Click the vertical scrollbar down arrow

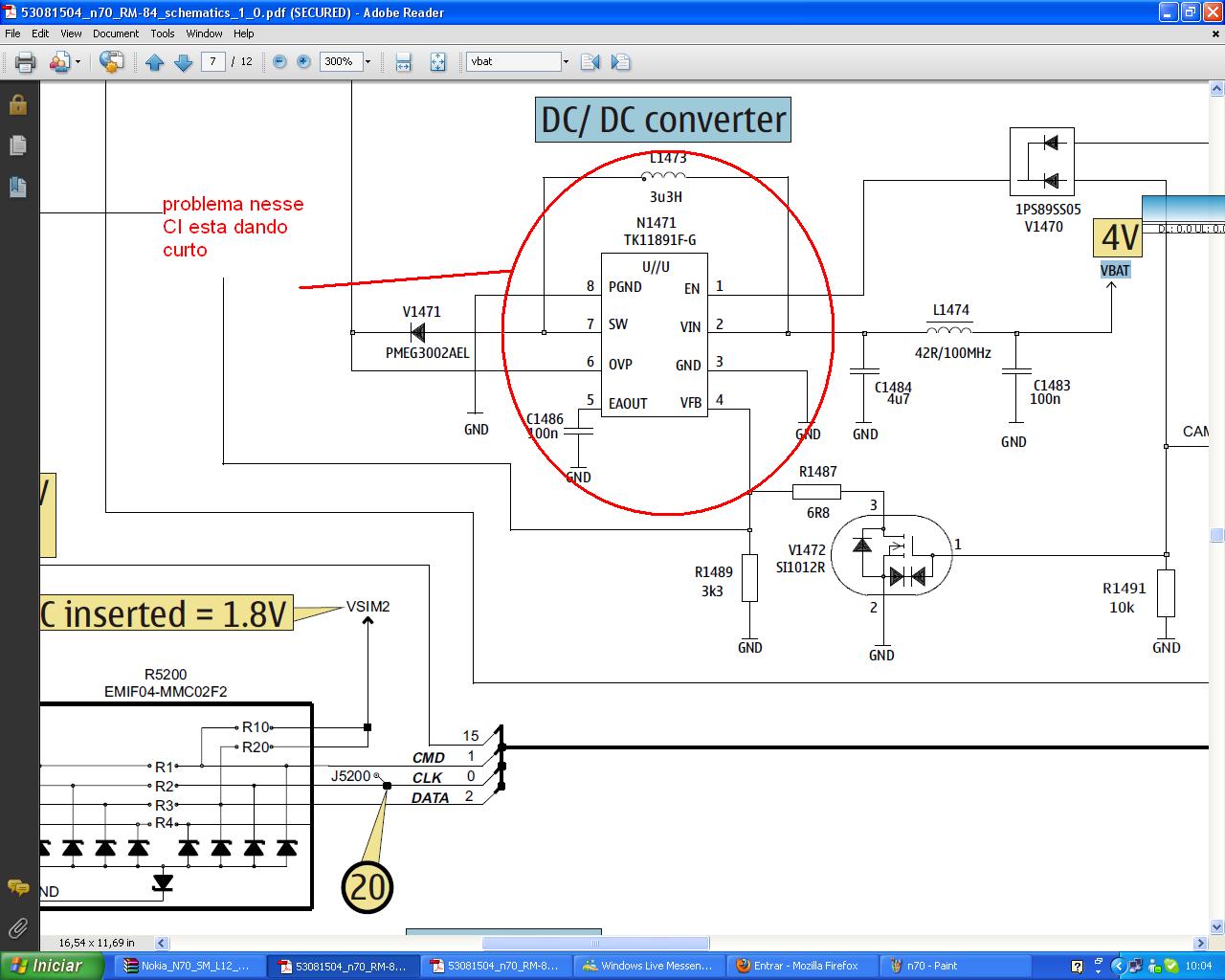1216,926
